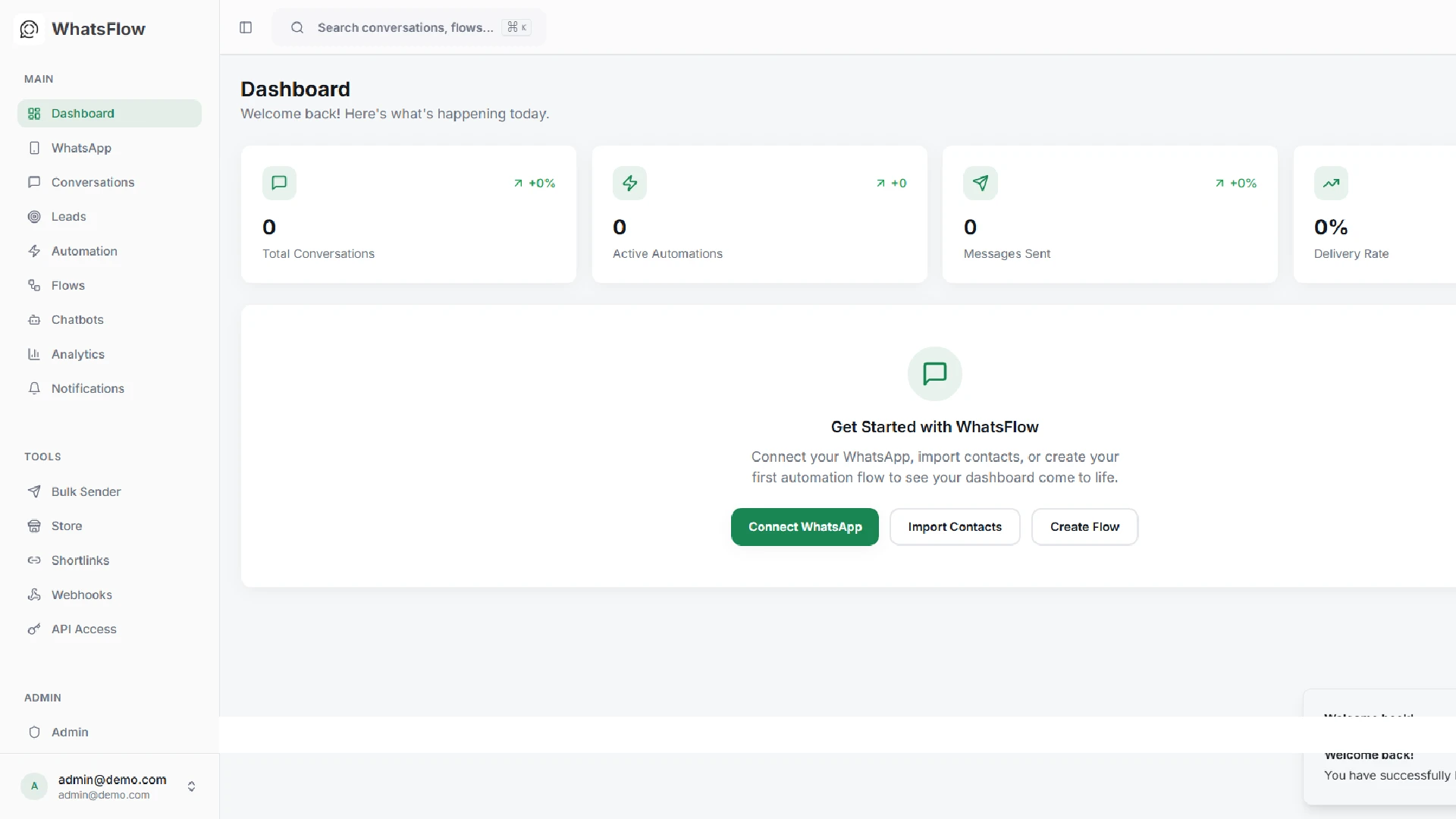The width and height of the screenshot is (1456, 819).
Task: Open API Access settings
Action: coord(109,629)
